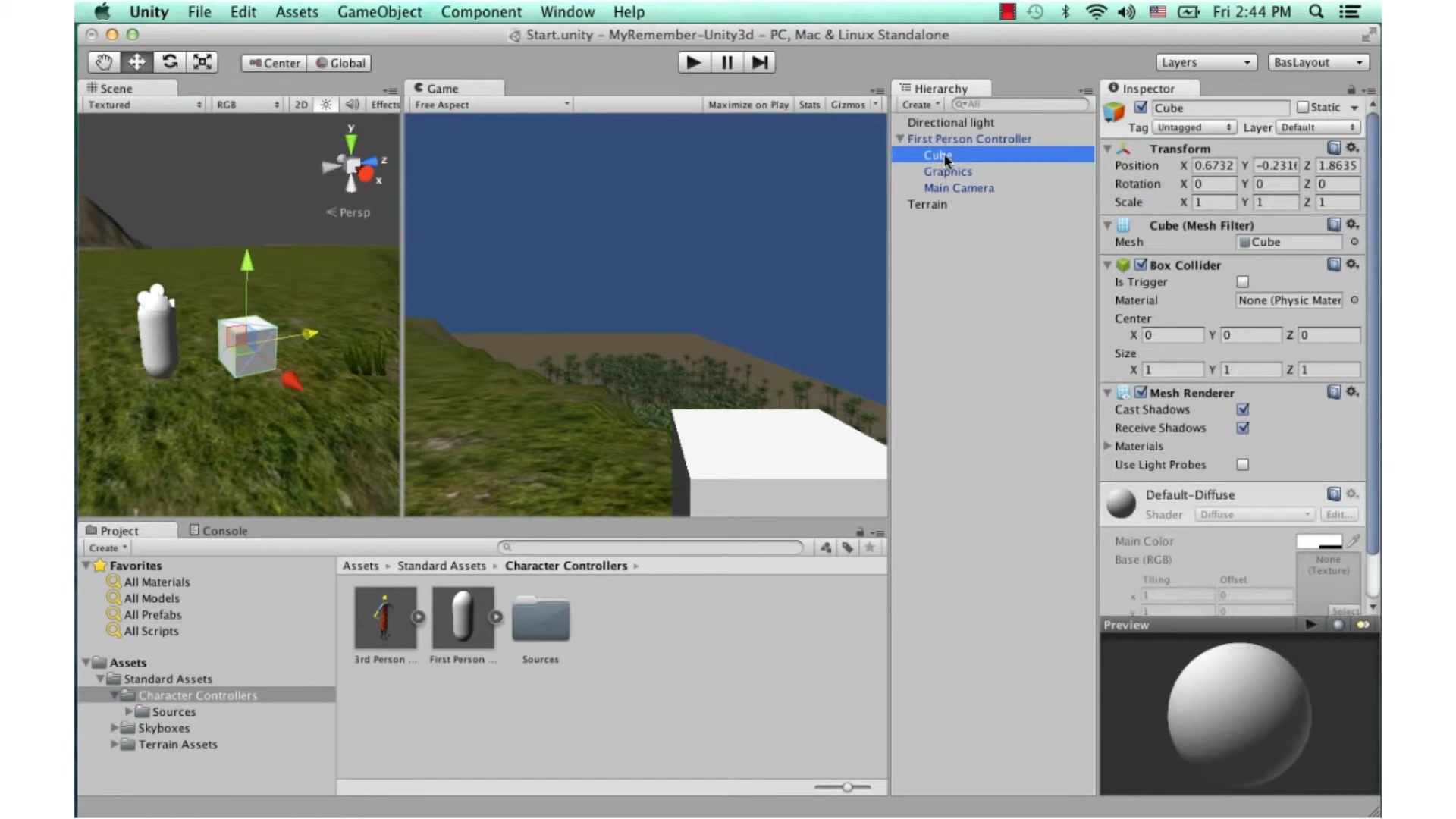Toggle the Center pivot button
Screen dimensions: 1456x819
(275, 63)
